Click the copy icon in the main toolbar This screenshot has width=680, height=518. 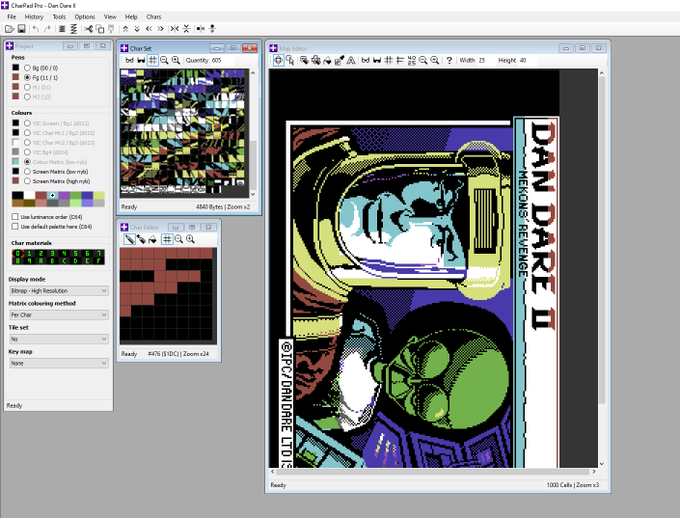[x=100, y=29]
